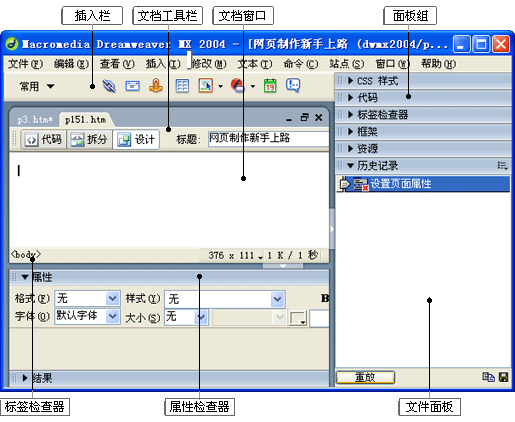Switch to the p3.htm document tab

click(x=35, y=119)
